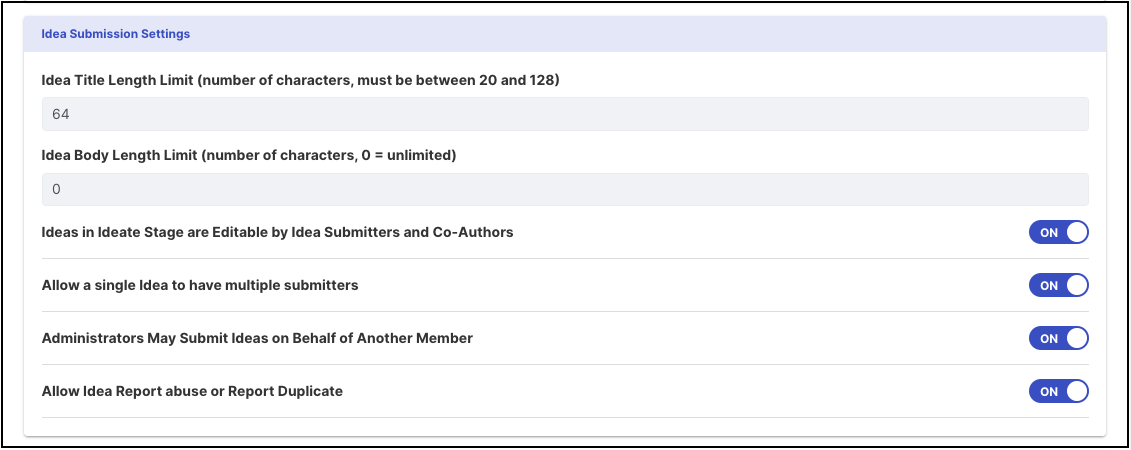This screenshot has width=1131, height=450.
Task: Click the Allow a single Idea label text
Action: [200, 285]
